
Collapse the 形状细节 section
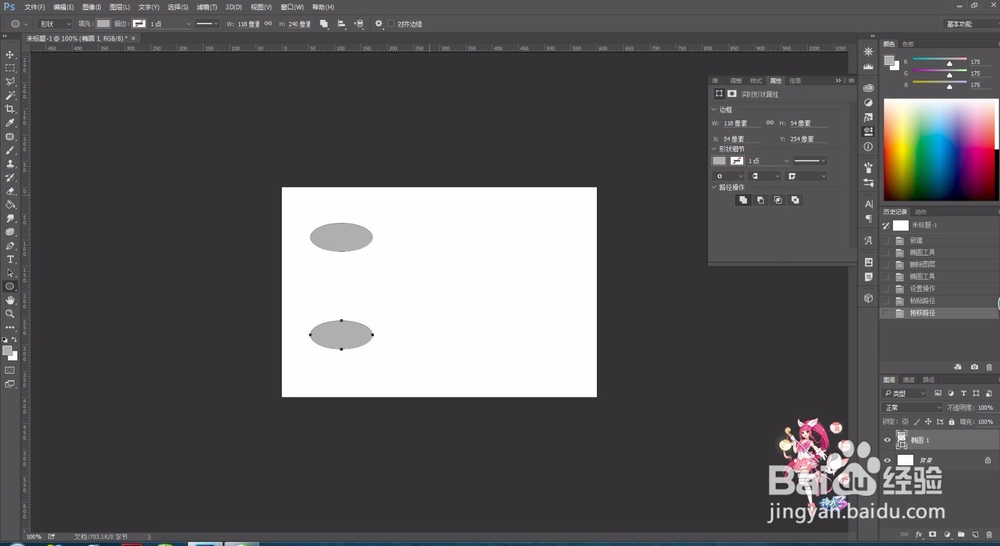tap(714, 149)
